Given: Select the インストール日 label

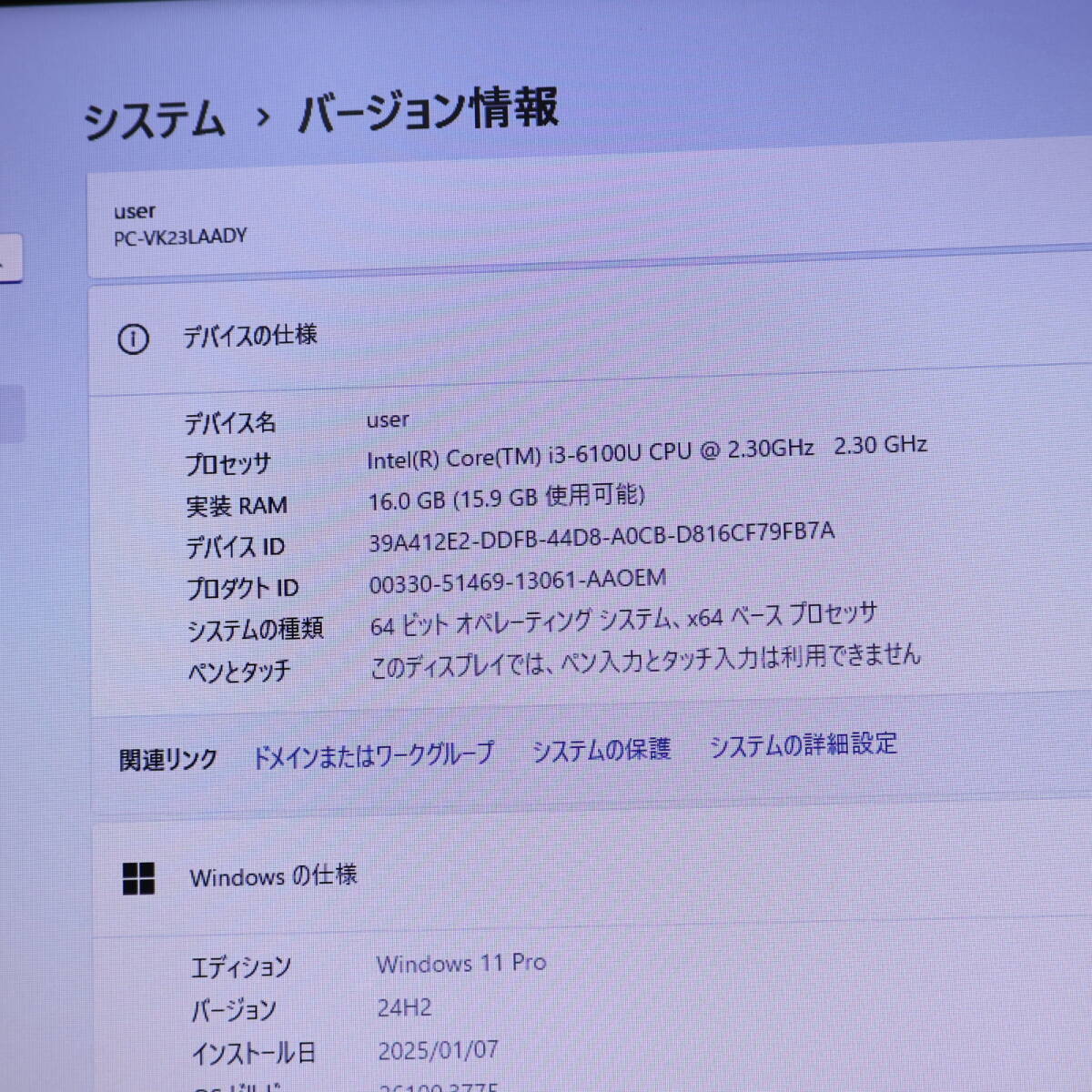Looking at the screenshot, I should click(254, 1054).
